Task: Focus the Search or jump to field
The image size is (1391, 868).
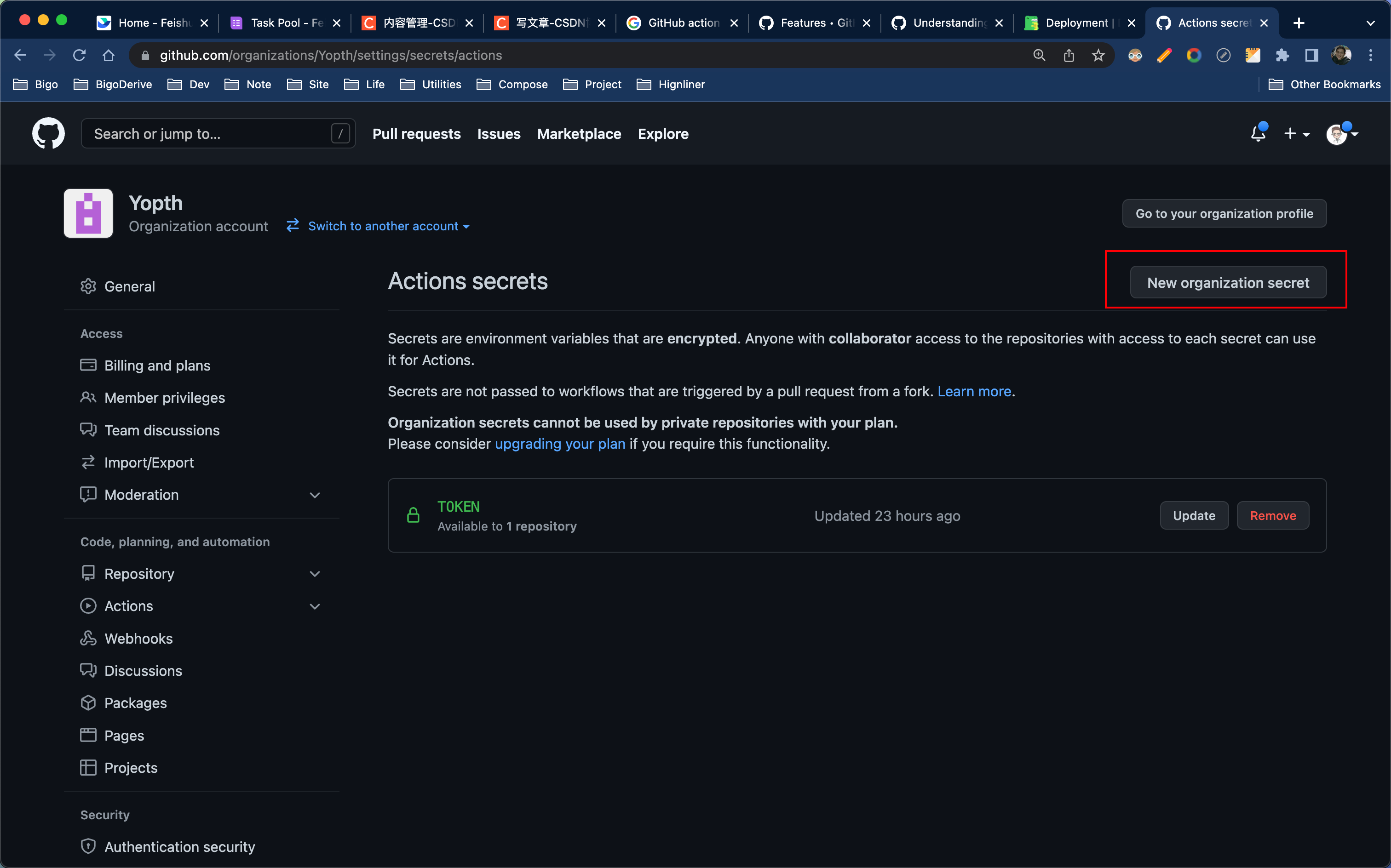Action: tap(218, 134)
